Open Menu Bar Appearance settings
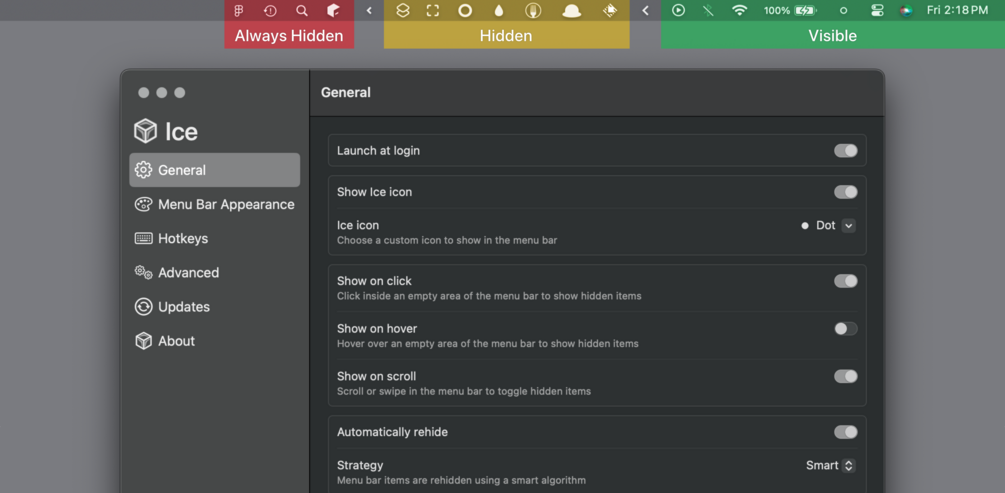This screenshot has width=1005, height=493. (x=215, y=205)
